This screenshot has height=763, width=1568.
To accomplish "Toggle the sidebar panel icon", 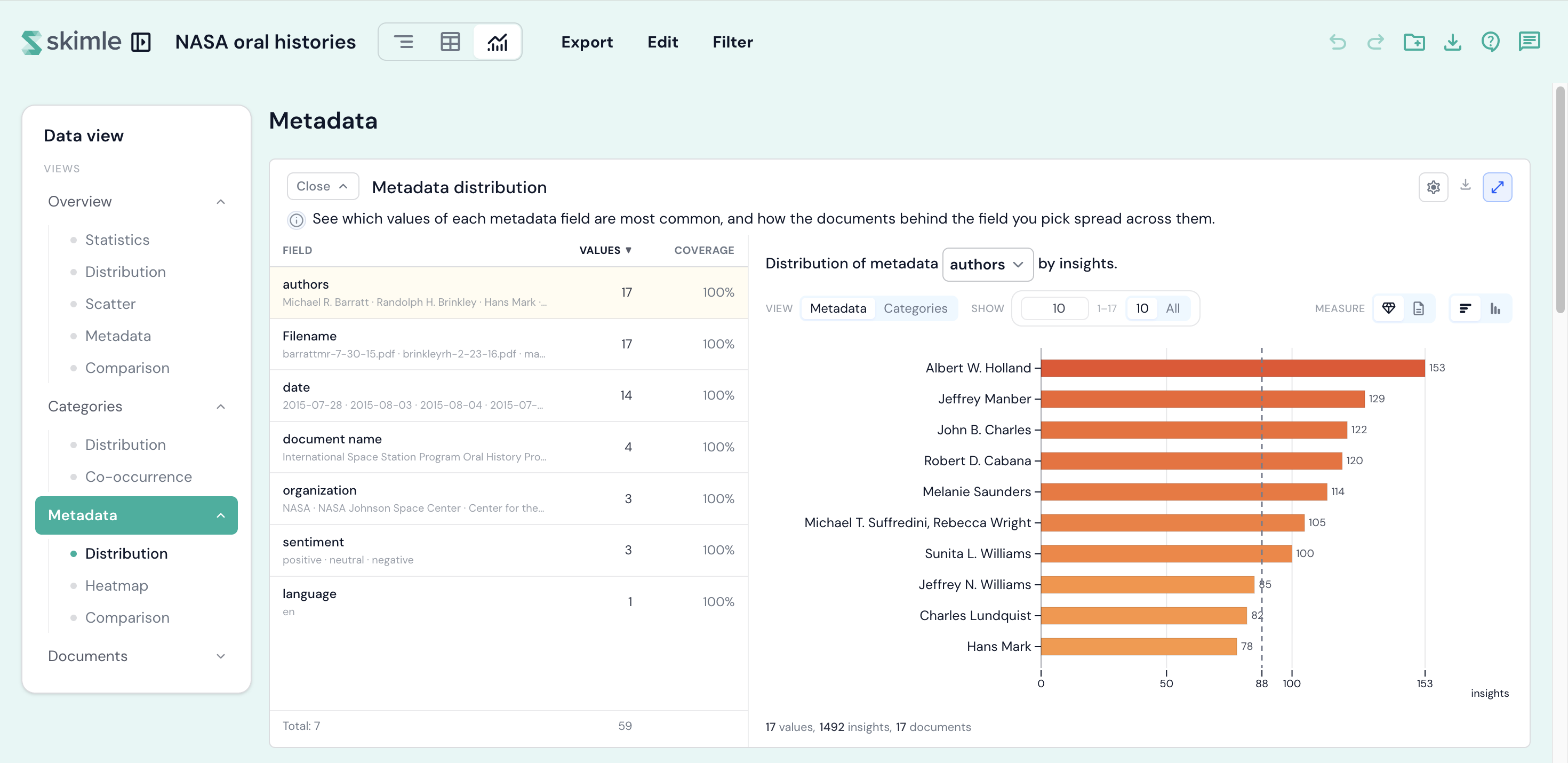I will (x=141, y=42).
